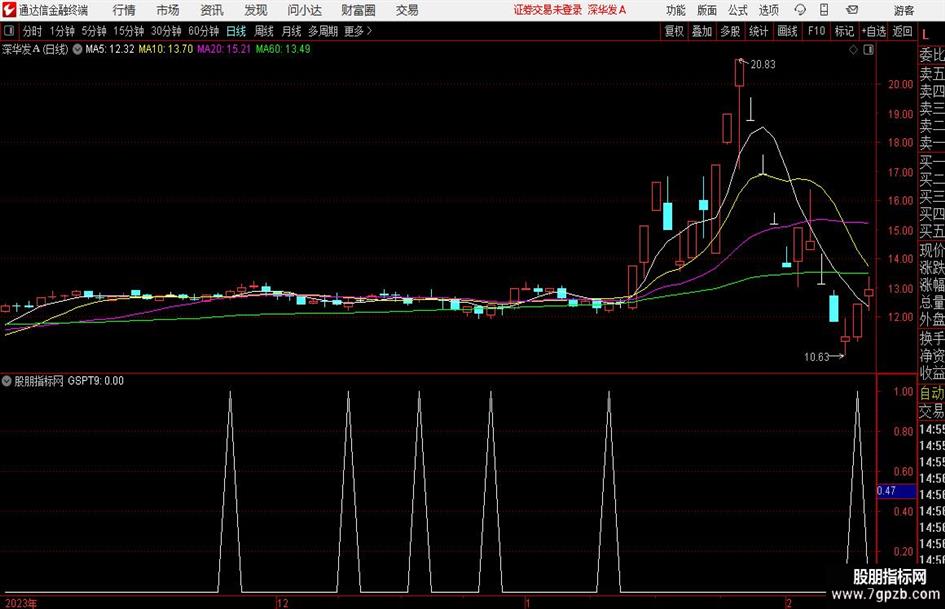Click the 10.63 low price label
This screenshot has width=945, height=609.
click(x=817, y=357)
